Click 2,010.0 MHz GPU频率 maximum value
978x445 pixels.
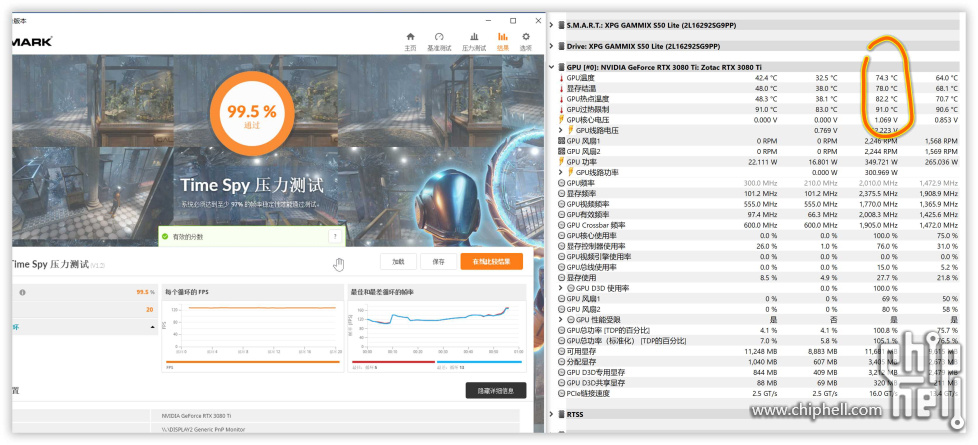880,183
